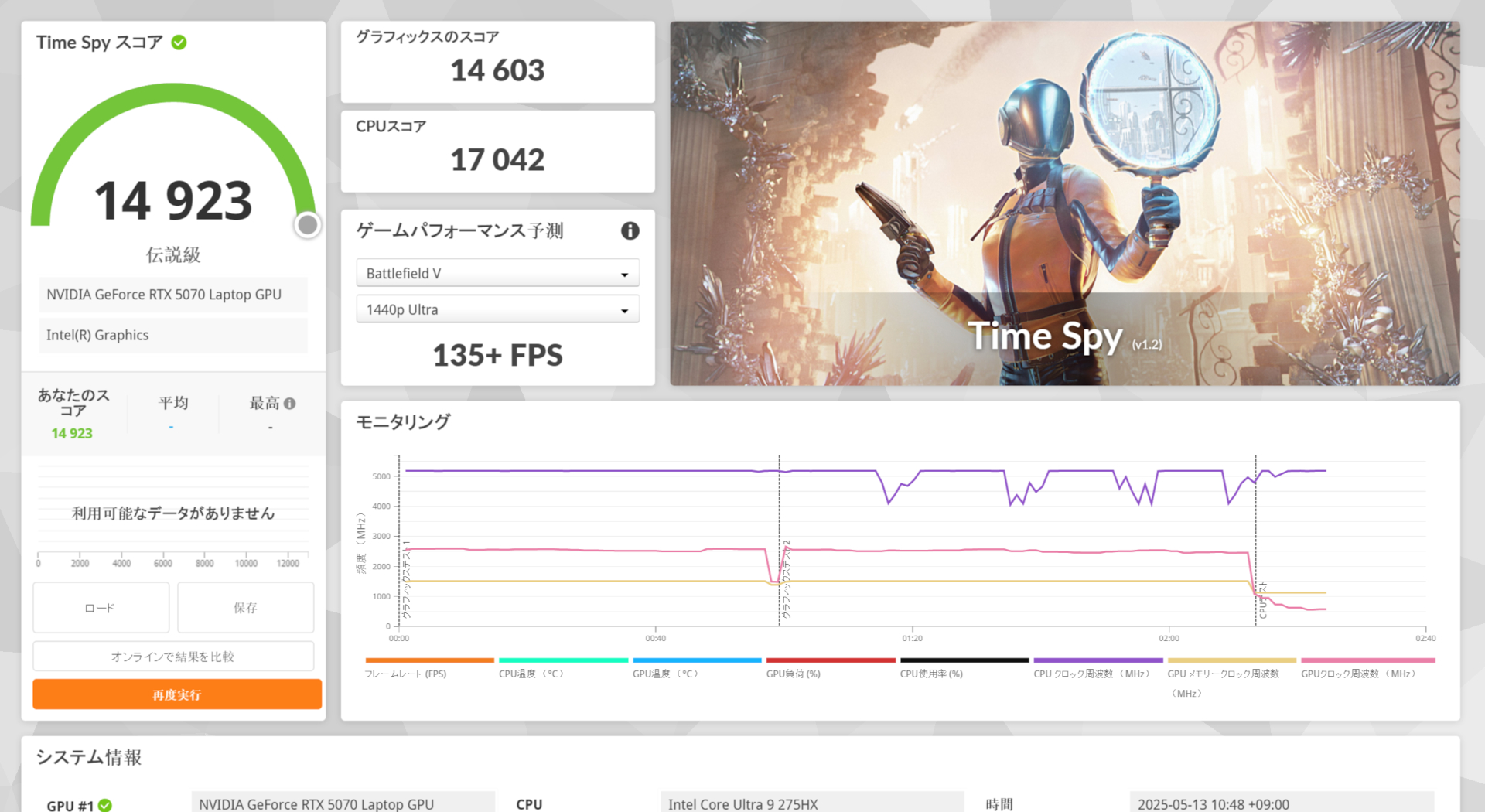Click the CPU温度 legend marker
This screenshot has height=812, width=1485.
click(563, 660)
